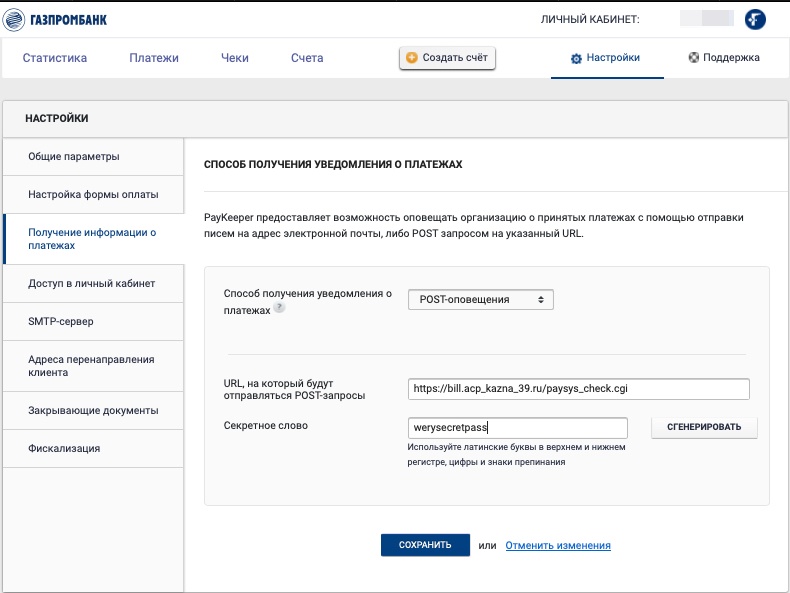Open the SMTP-сервер settings

61,321
